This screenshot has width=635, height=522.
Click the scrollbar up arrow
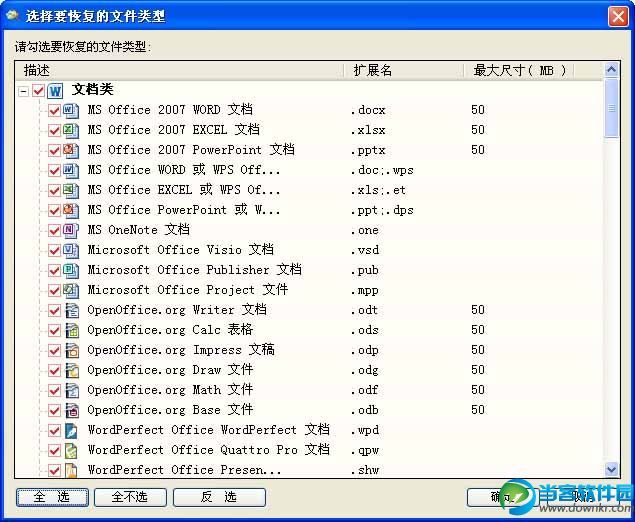click(x=611, y=70)
